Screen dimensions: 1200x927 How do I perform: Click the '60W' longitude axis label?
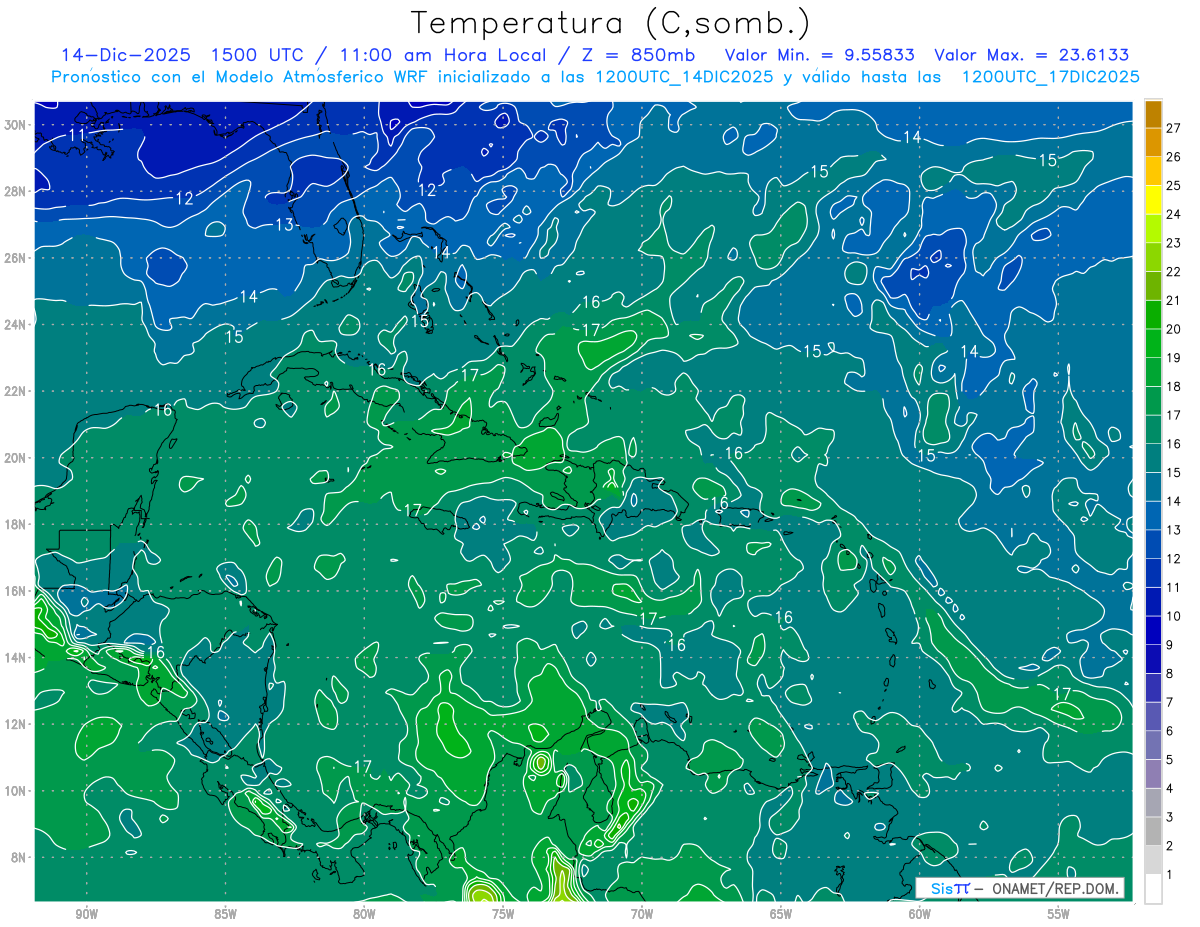coord(920,914)
